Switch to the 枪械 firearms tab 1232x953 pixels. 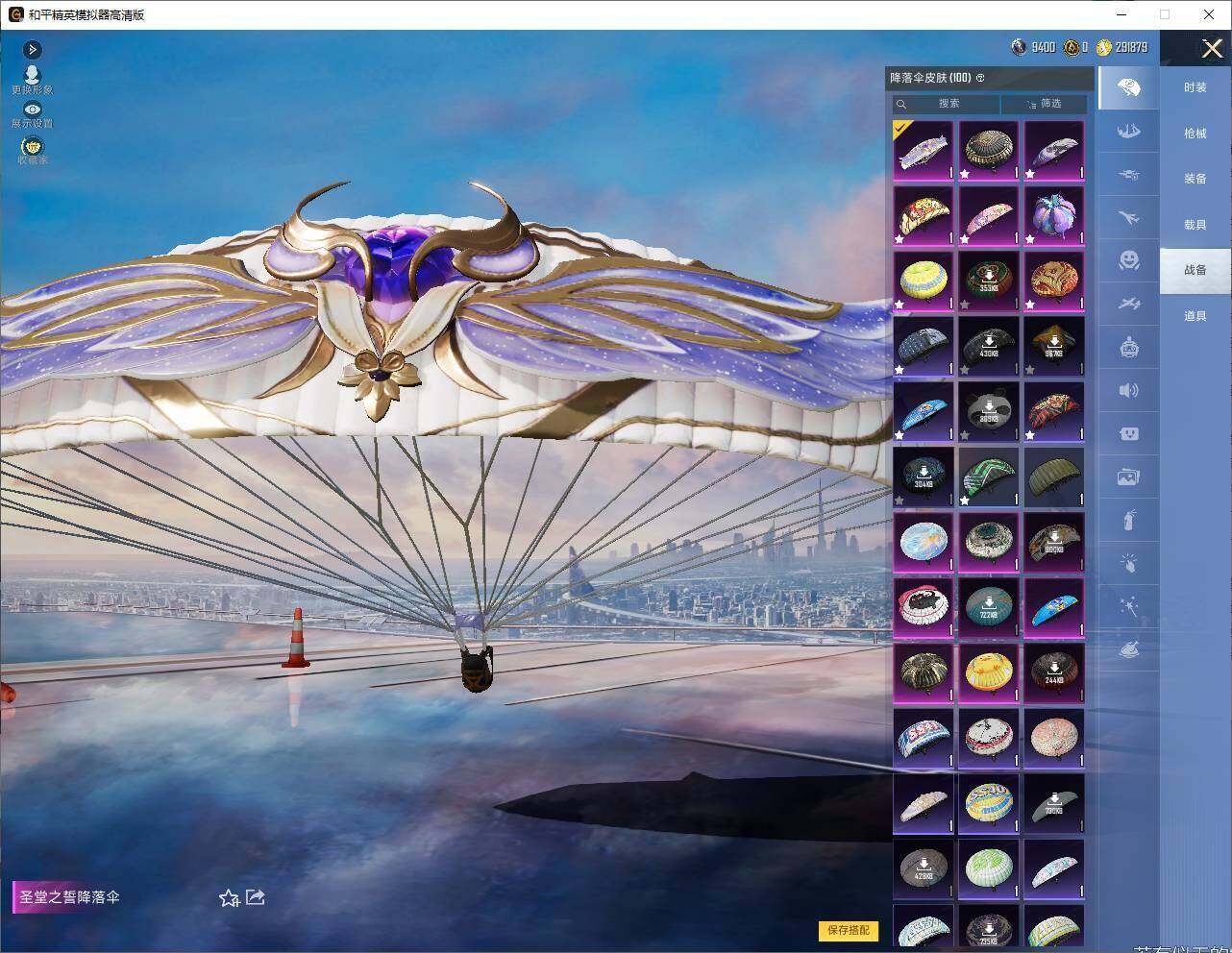click(x=1195, y=134)
